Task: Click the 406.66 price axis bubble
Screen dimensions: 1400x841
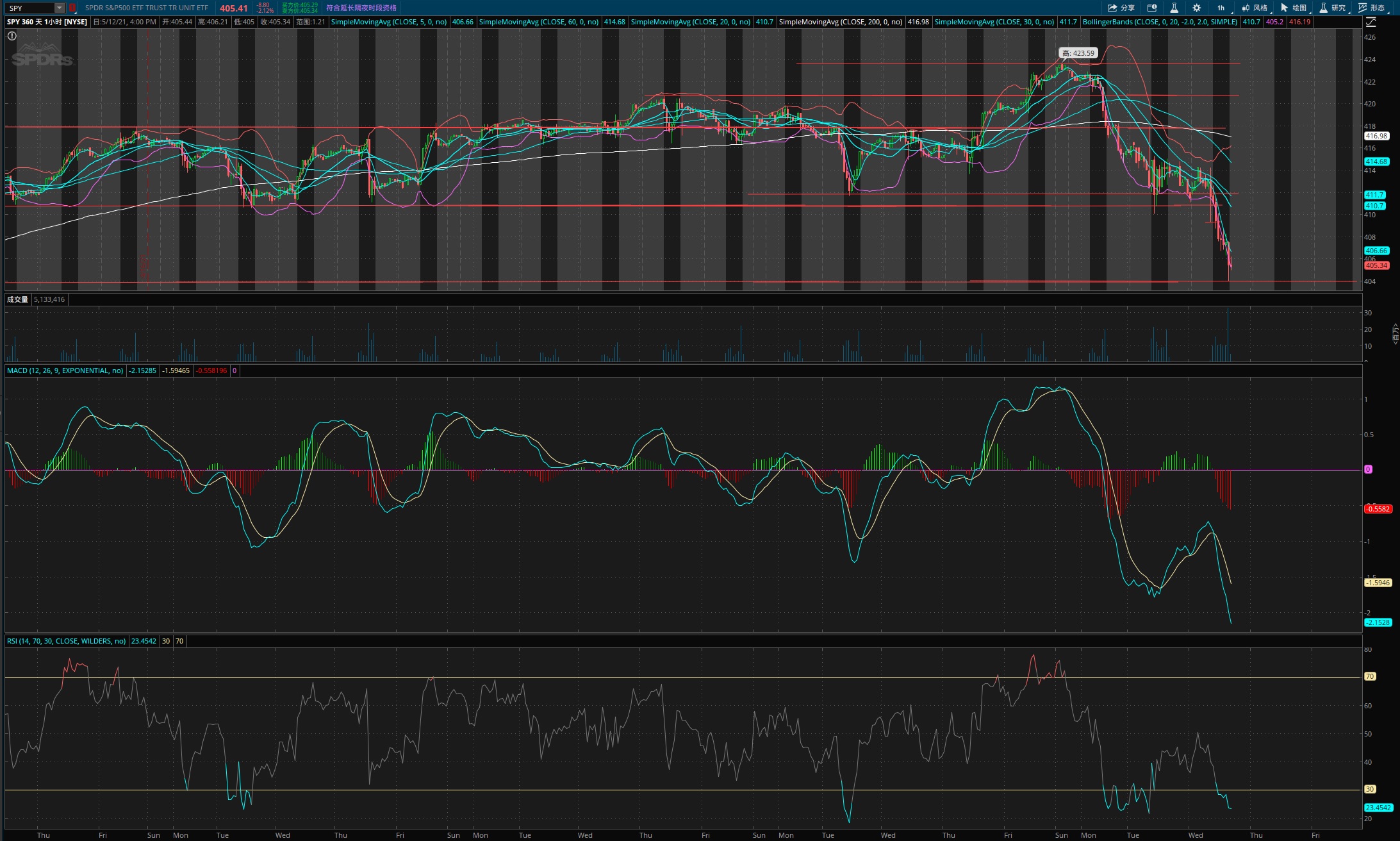Action: coord(1376,251)
